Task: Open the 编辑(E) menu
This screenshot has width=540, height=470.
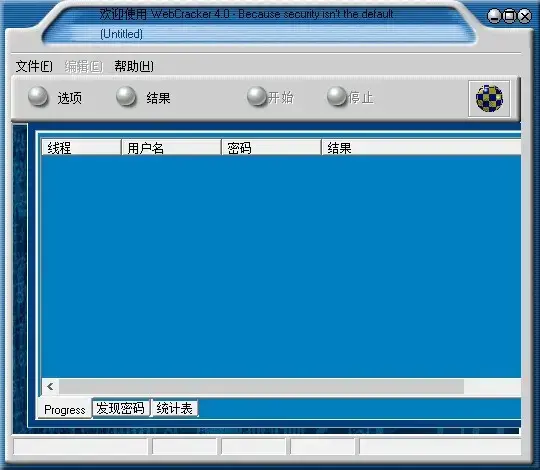Action: 84,66
